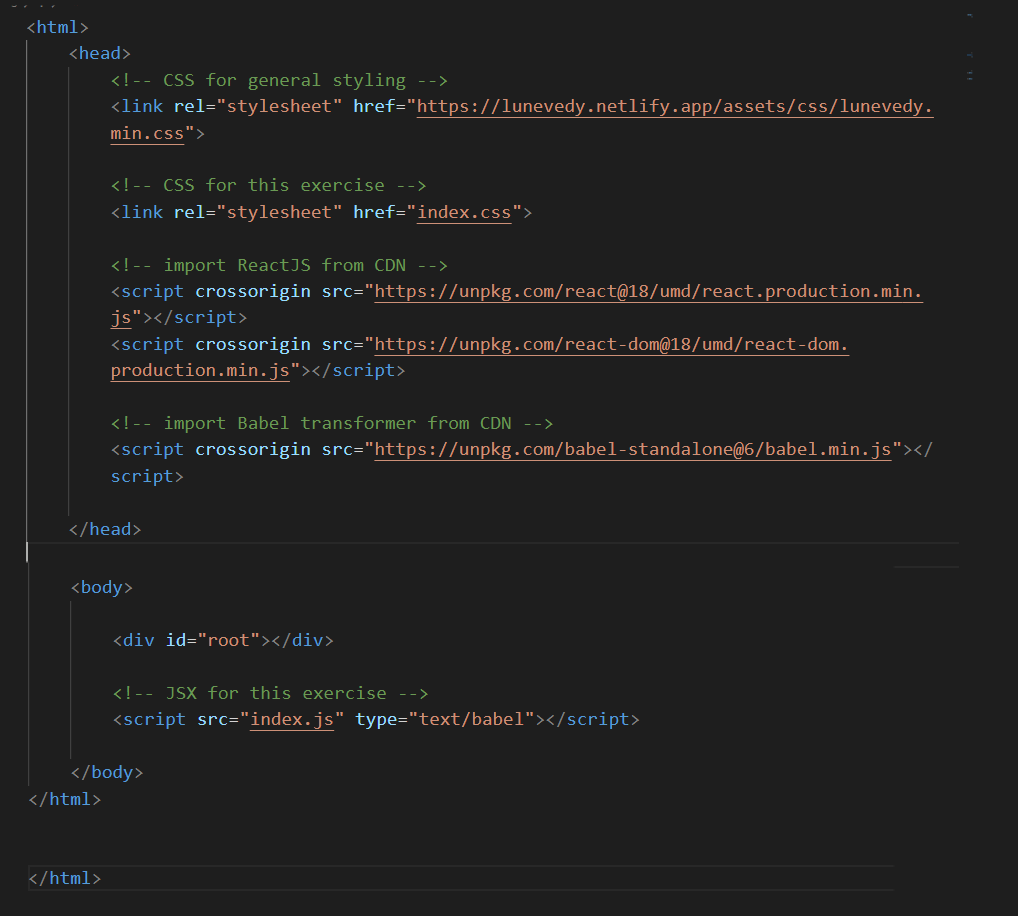1018x916 pixels.
Task: Open the index.css stylesheet link
Action: tap(463, 212)
